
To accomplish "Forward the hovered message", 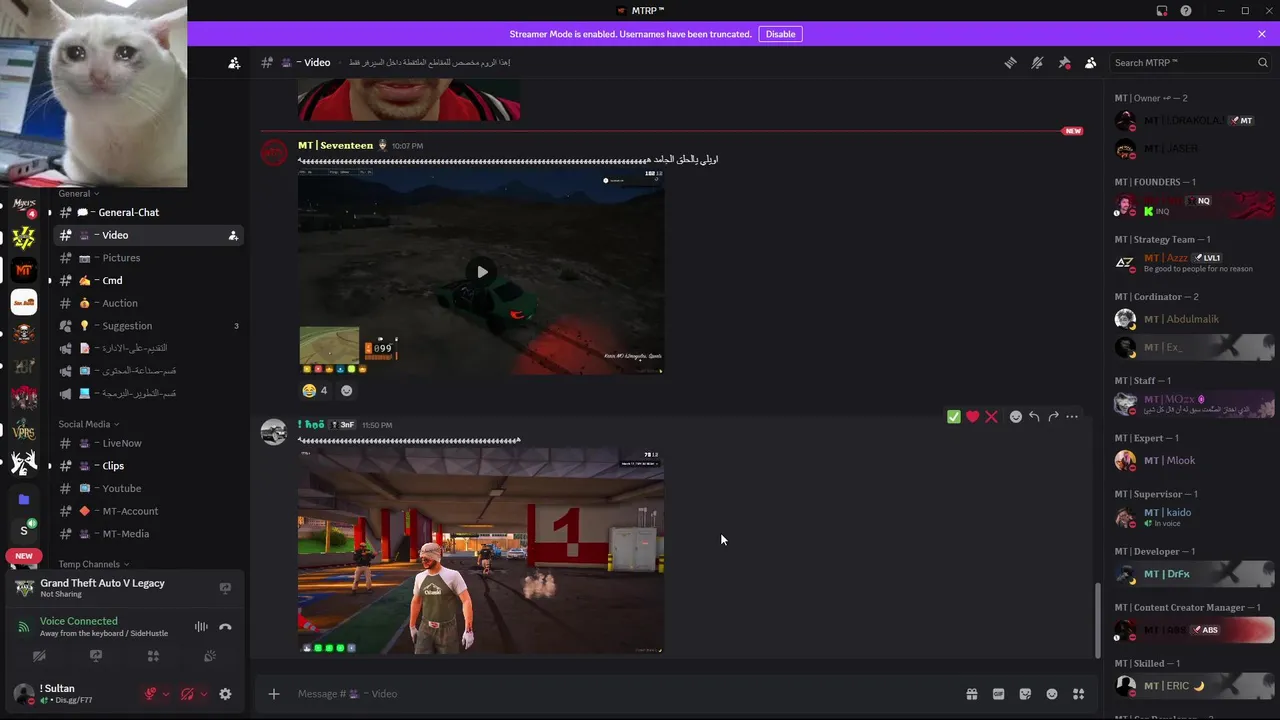I will [x=1053, y=417].
